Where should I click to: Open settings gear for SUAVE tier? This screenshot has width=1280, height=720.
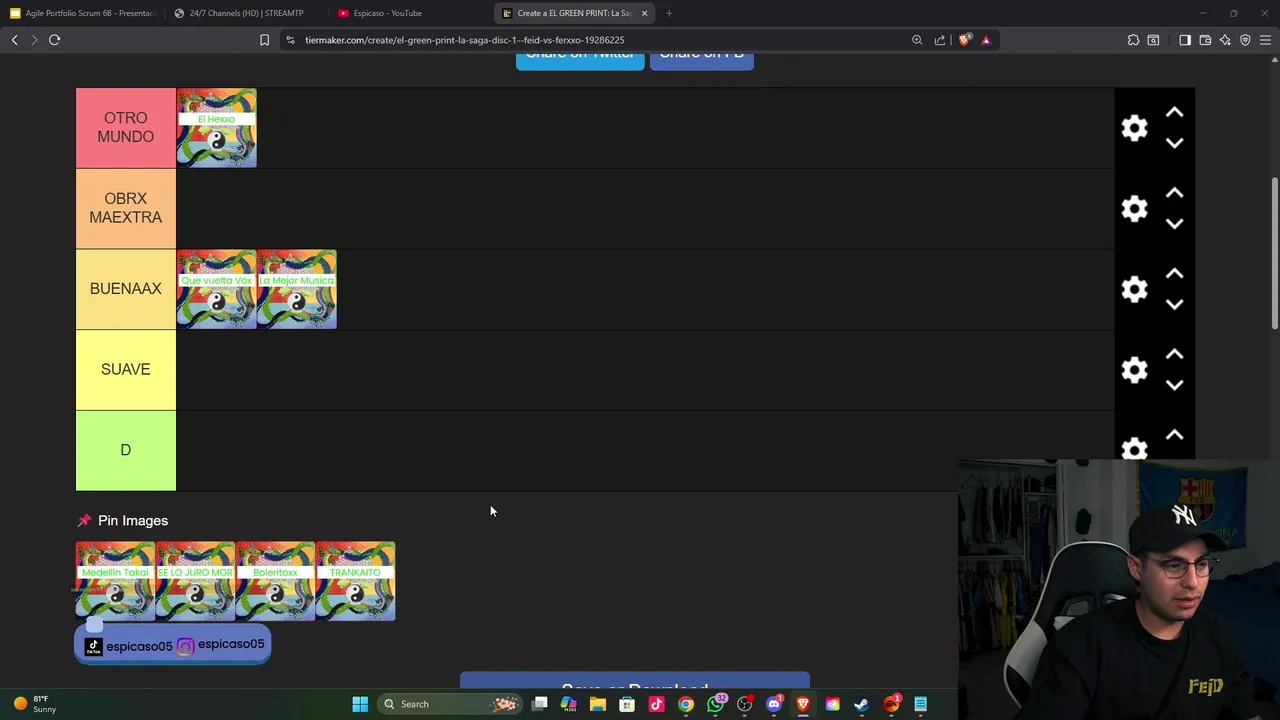click(1134, 370)
